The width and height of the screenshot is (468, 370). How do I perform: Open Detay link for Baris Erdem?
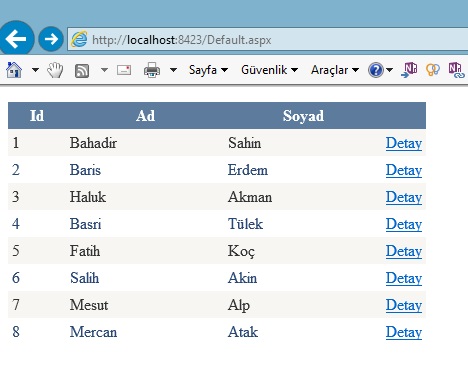[x=404, y=170]
